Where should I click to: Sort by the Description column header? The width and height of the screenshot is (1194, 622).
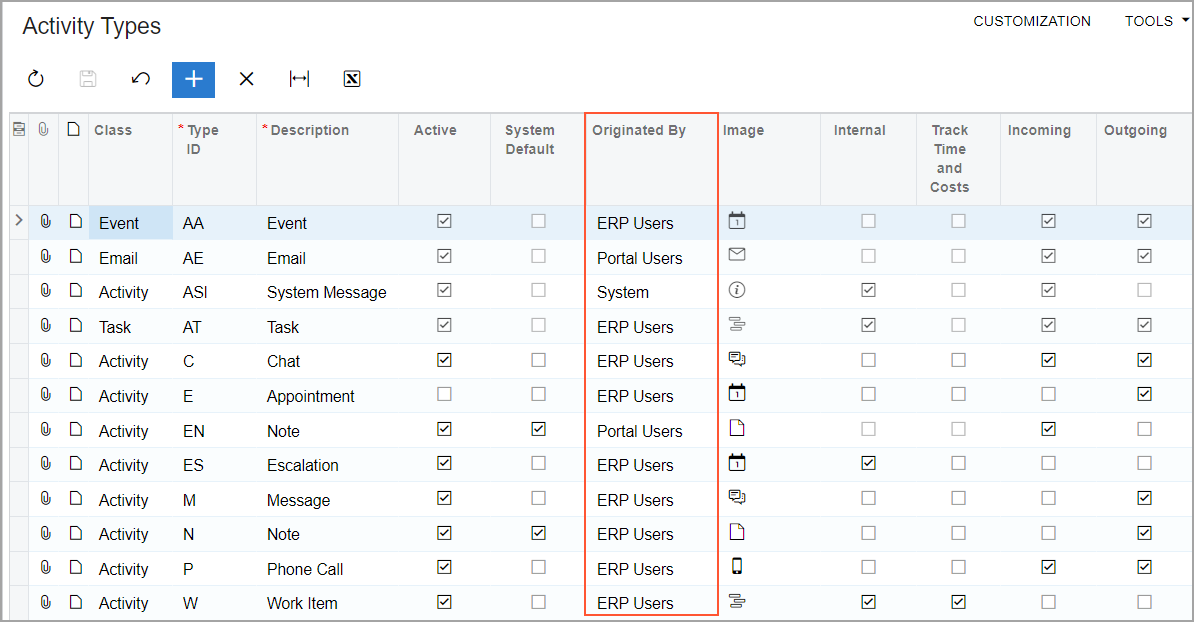[310, 130]
